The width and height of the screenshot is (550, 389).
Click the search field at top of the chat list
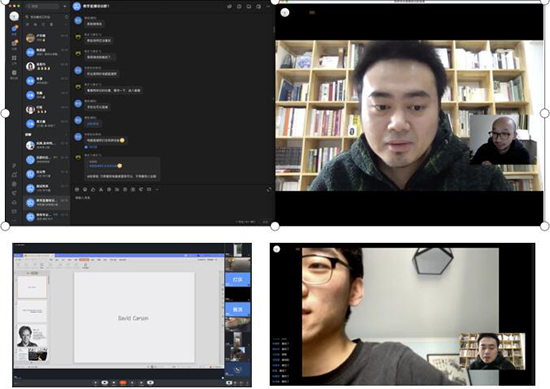(43, 6)
